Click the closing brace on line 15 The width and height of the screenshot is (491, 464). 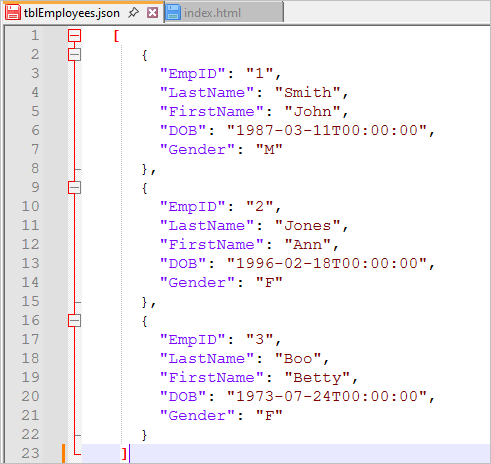pyautogui.click(x=144, y=302)
